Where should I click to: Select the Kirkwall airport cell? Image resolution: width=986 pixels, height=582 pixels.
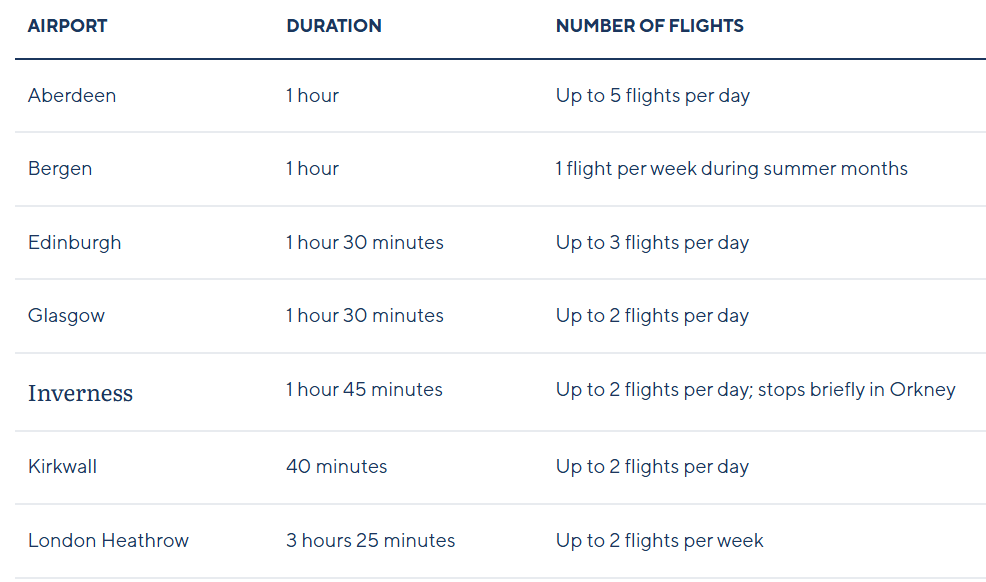pyautogui.click(x=62, y=467)
